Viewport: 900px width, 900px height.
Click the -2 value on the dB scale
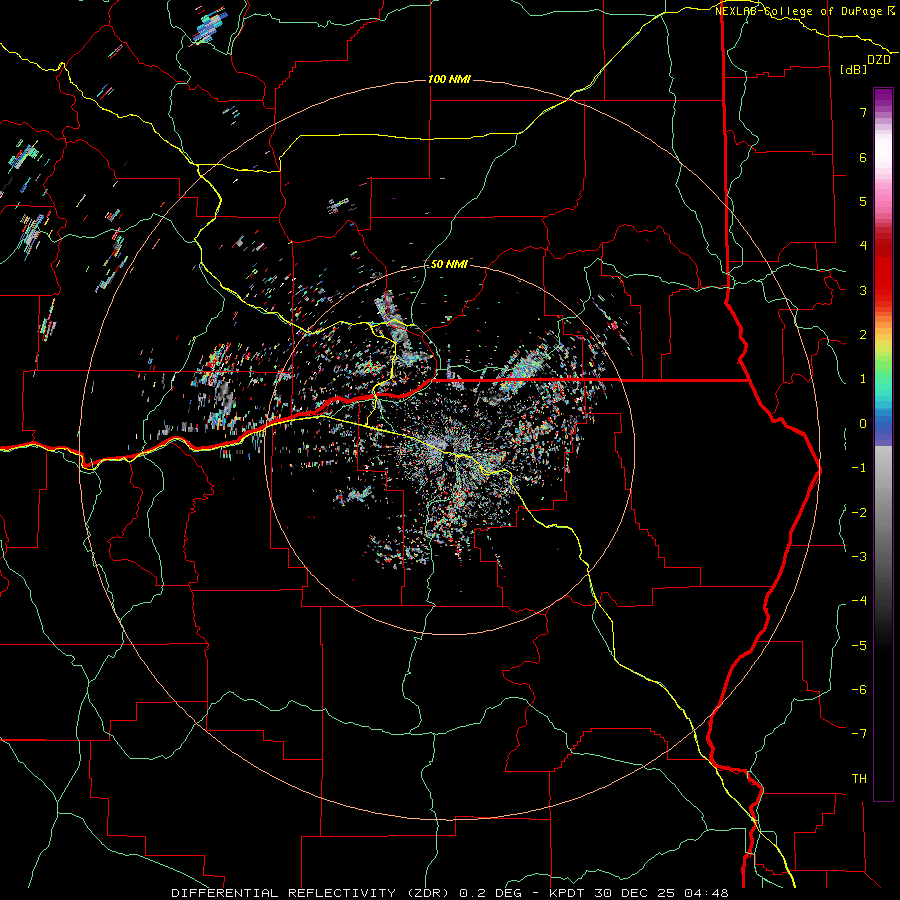coord(859,513)
